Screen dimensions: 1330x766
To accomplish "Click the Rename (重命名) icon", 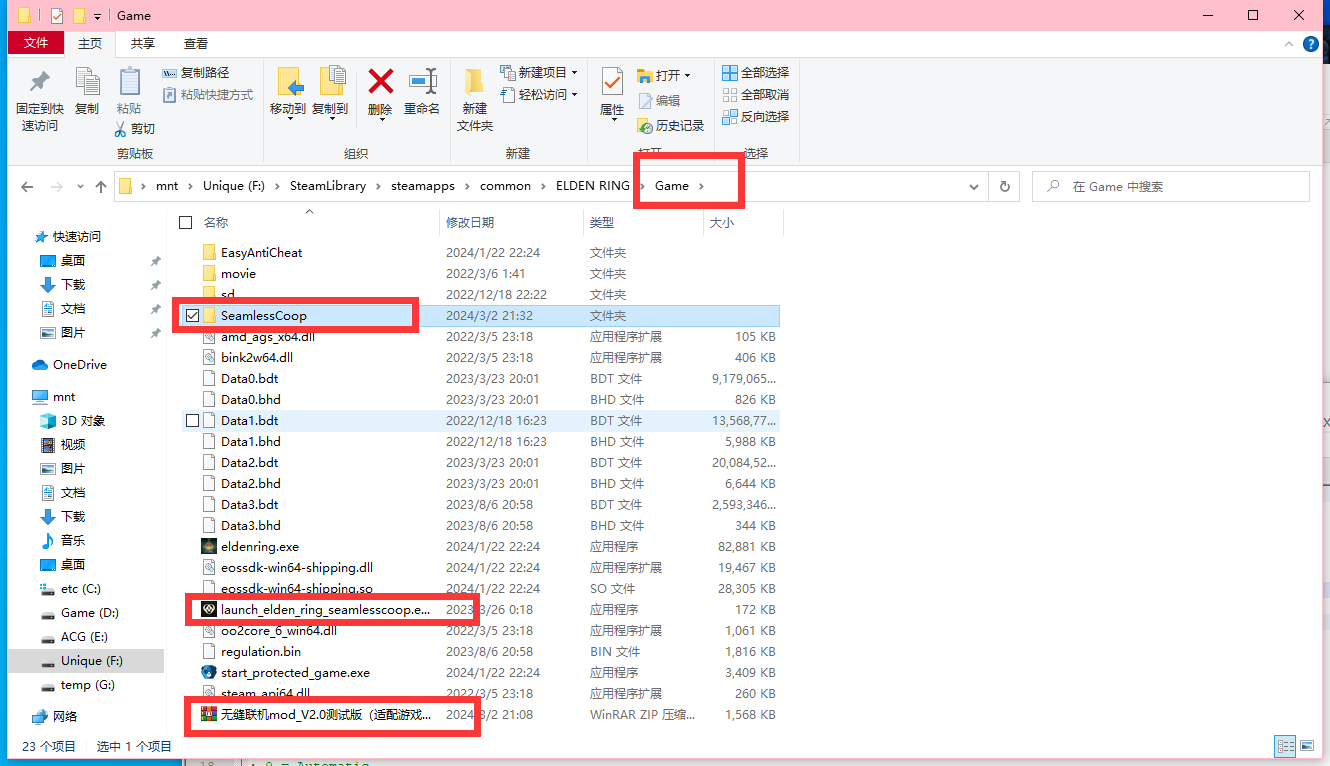I will point(422,82).
